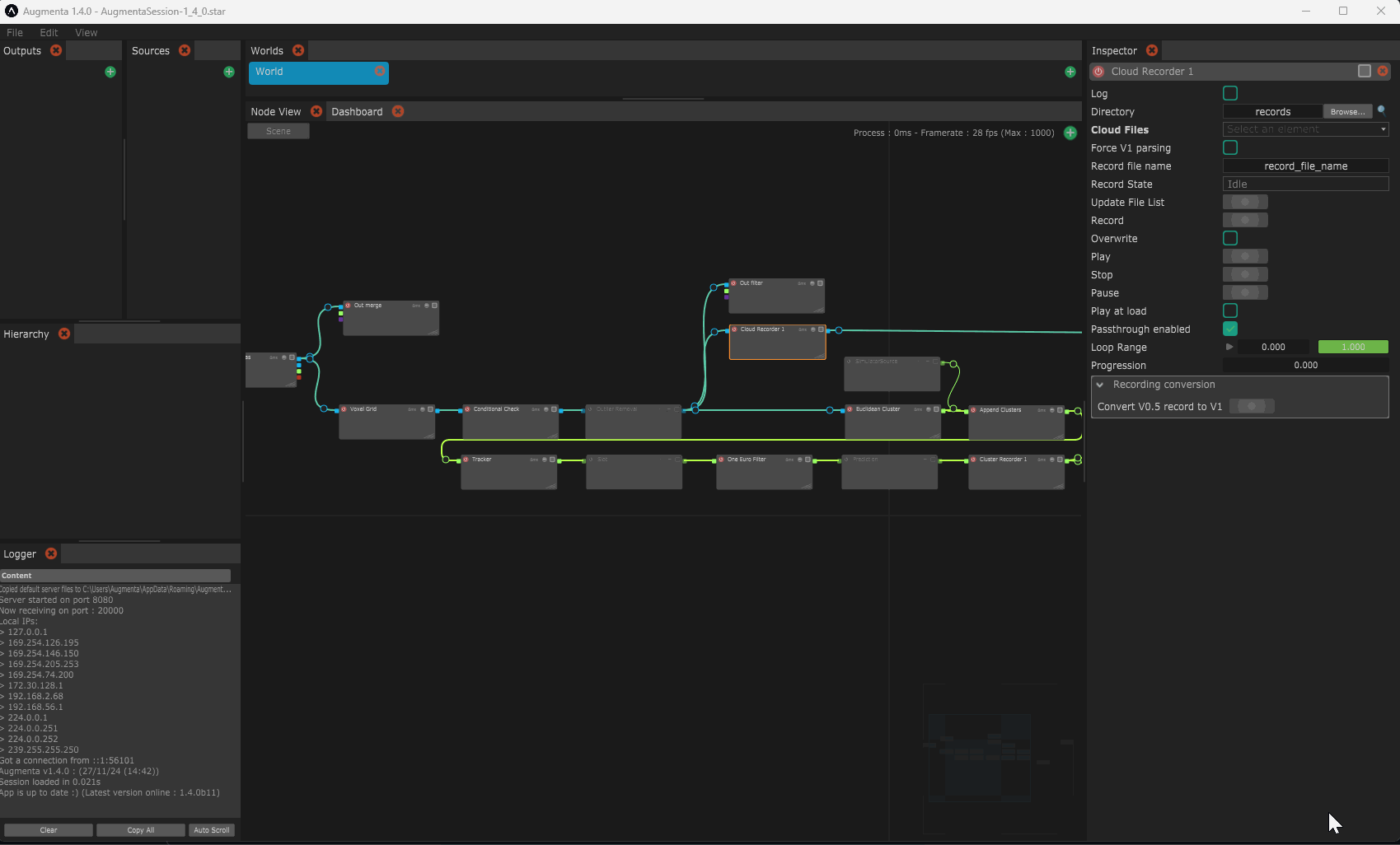1400x845 pixels.
Task: Click Copy All in the Logger
Action: pos(140,830)
